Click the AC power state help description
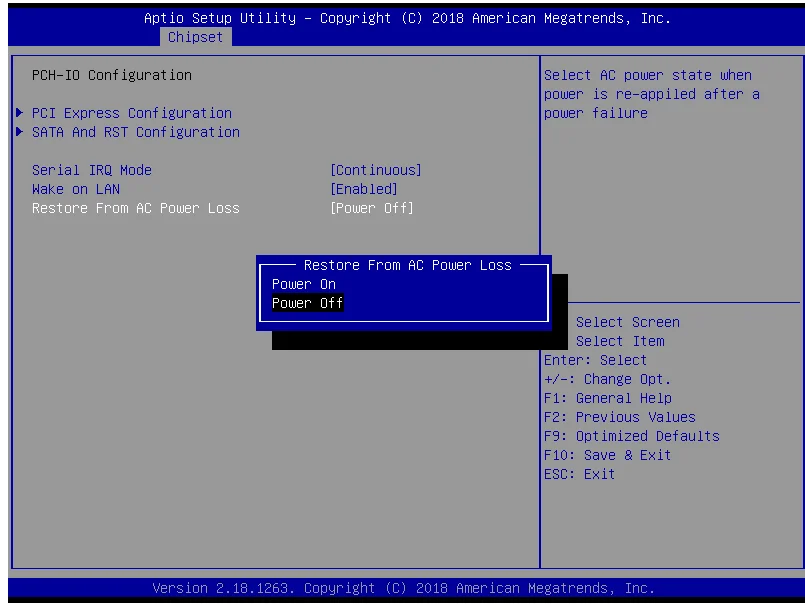The width and height of the screenshot is (805, 604). 652,94
